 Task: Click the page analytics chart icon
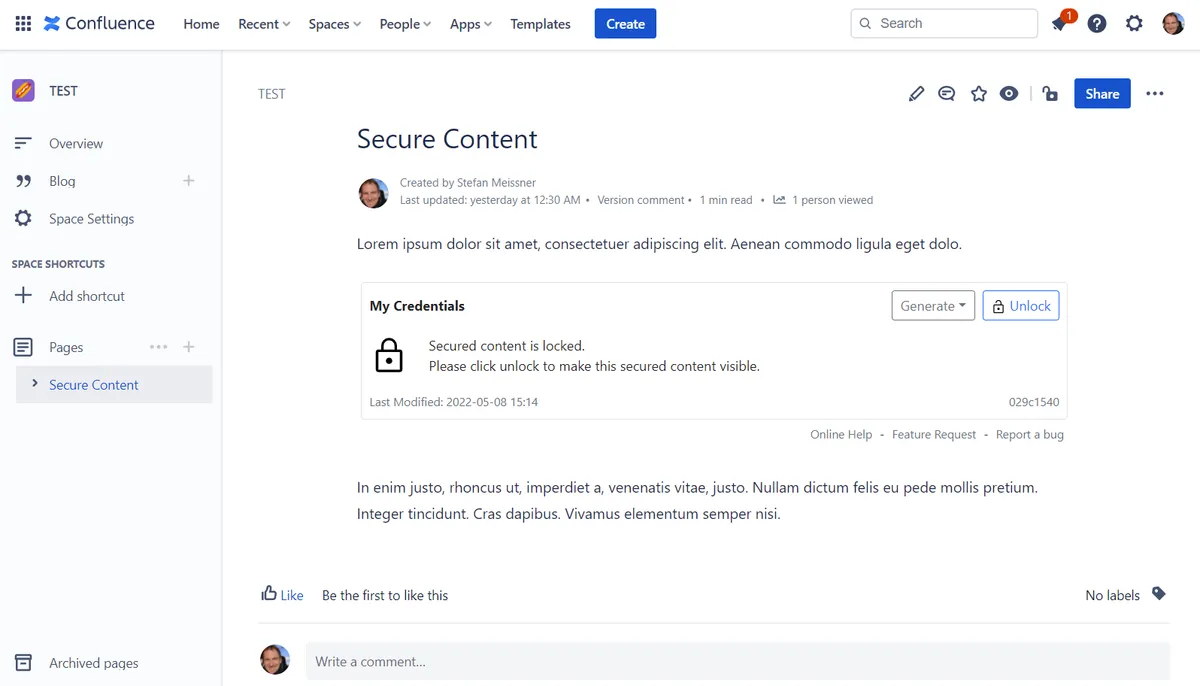coord(779,200)
